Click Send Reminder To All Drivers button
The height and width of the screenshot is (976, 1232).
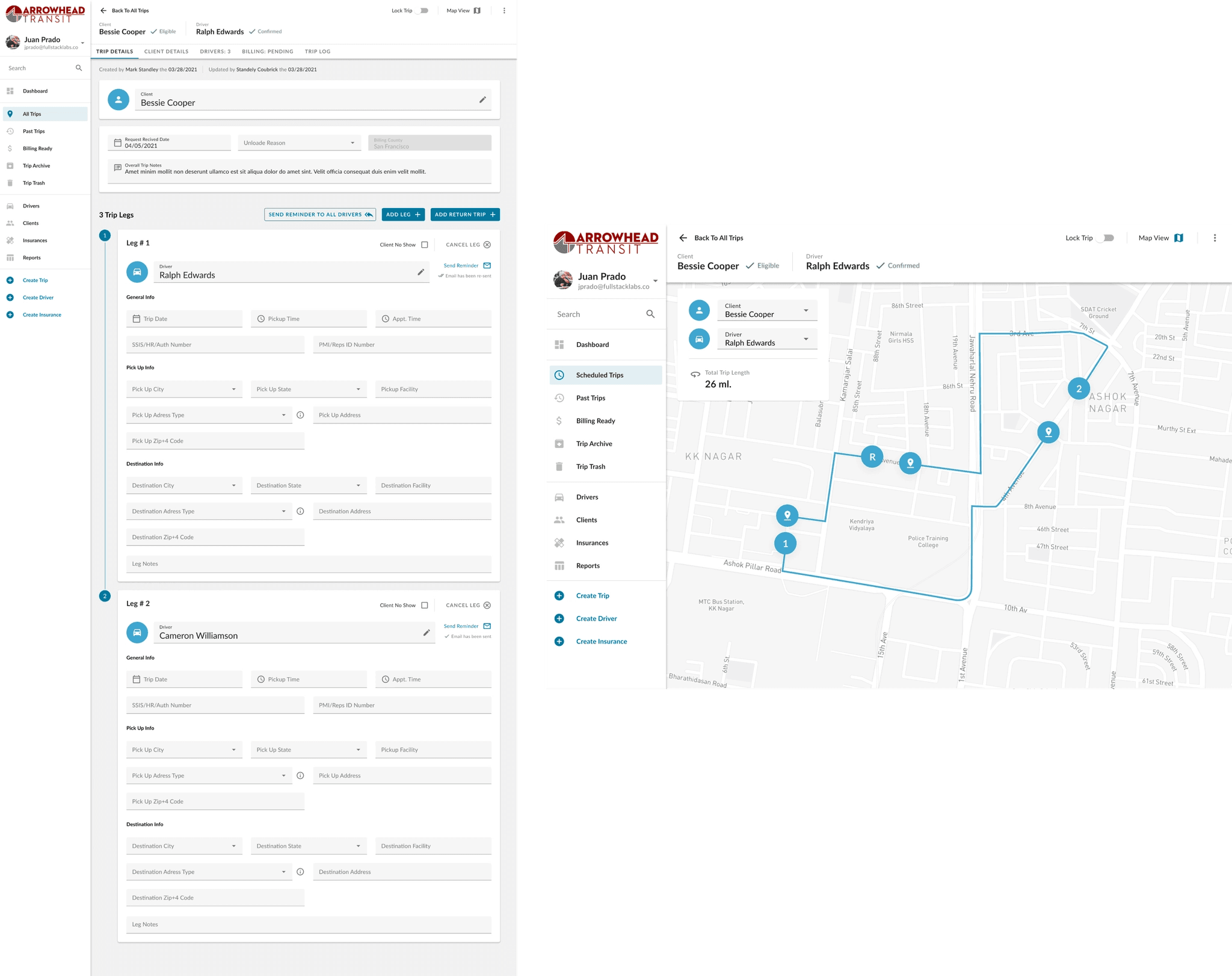[x=320, y=215]
